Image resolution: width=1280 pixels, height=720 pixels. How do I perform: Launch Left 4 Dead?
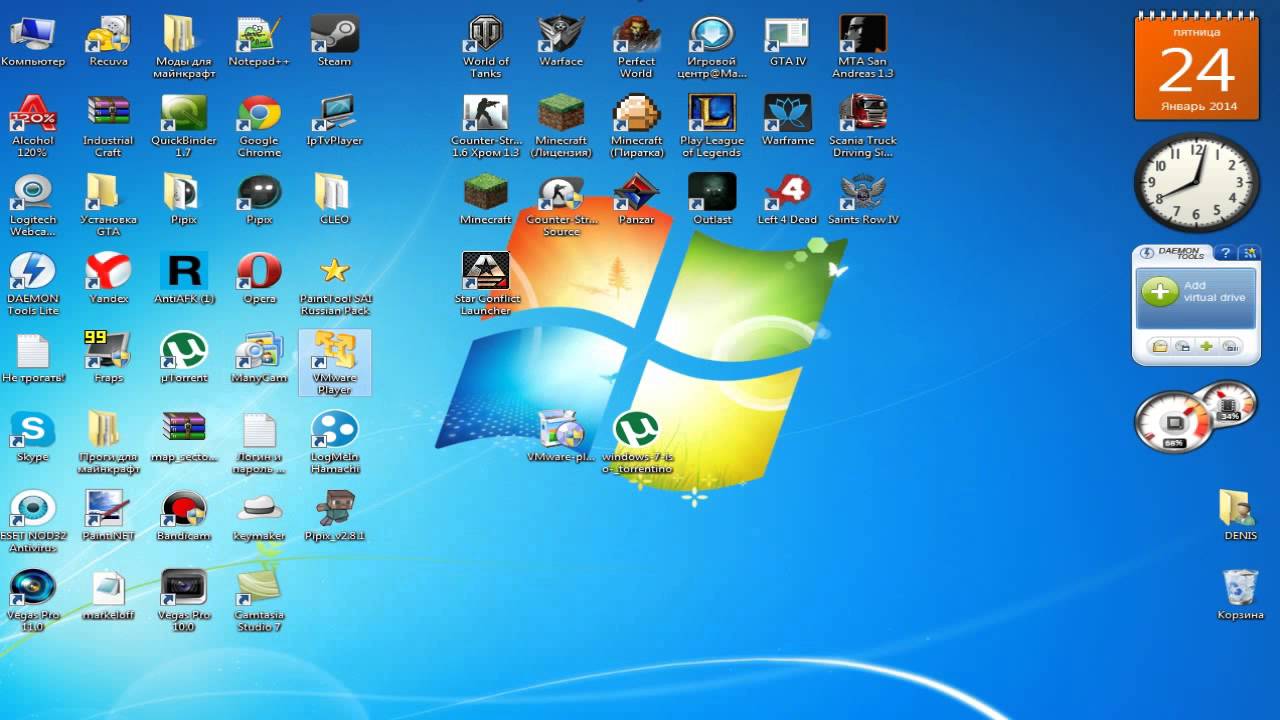[x=787, y=200]
